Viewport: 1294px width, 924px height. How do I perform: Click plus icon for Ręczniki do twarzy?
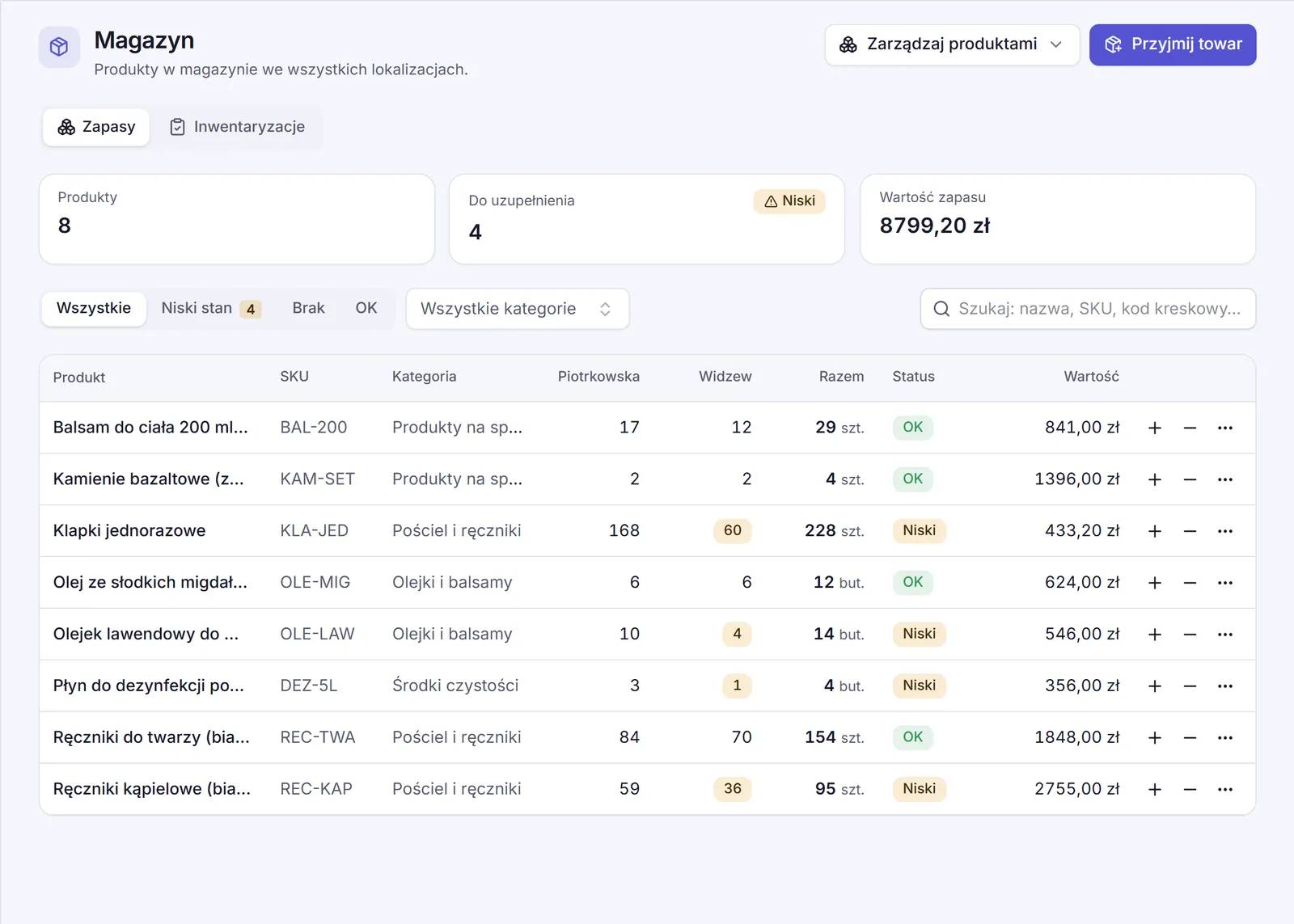1155,738
